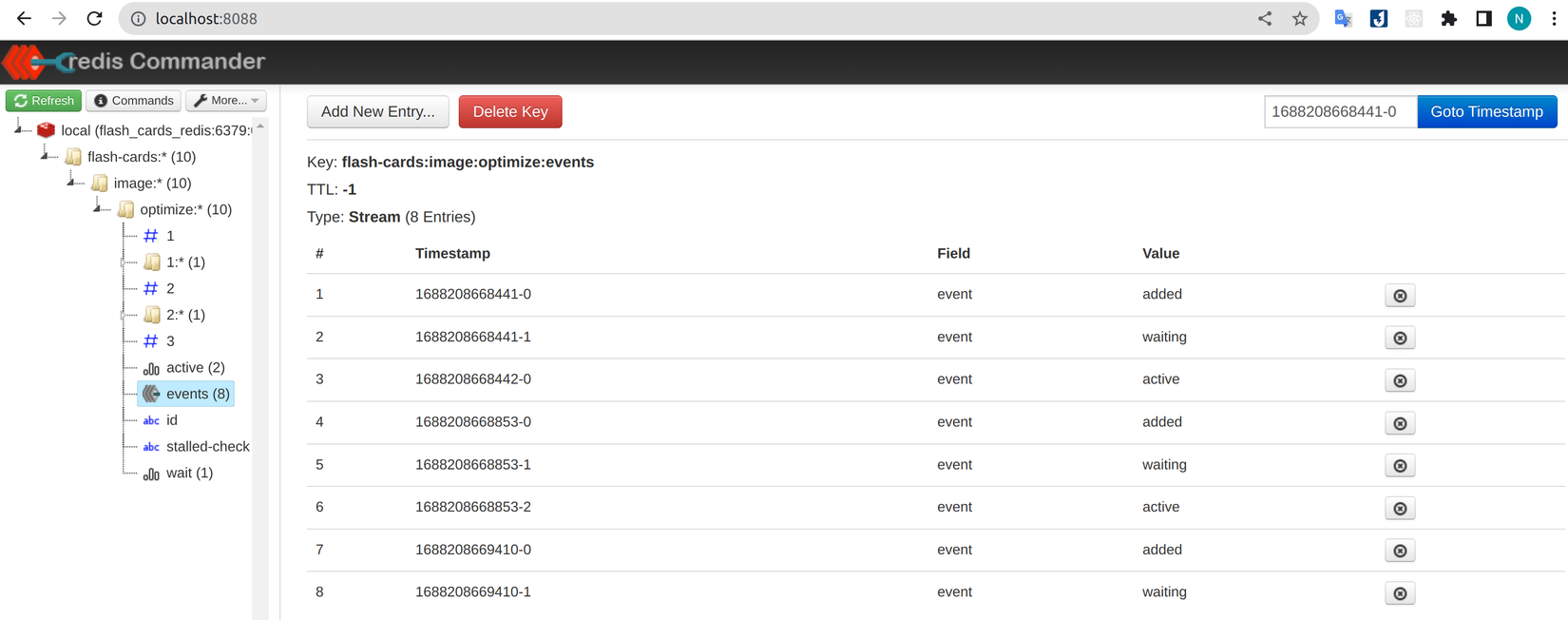Open the N profile avatar
1568x620 pixels.
pos(1519,19)
